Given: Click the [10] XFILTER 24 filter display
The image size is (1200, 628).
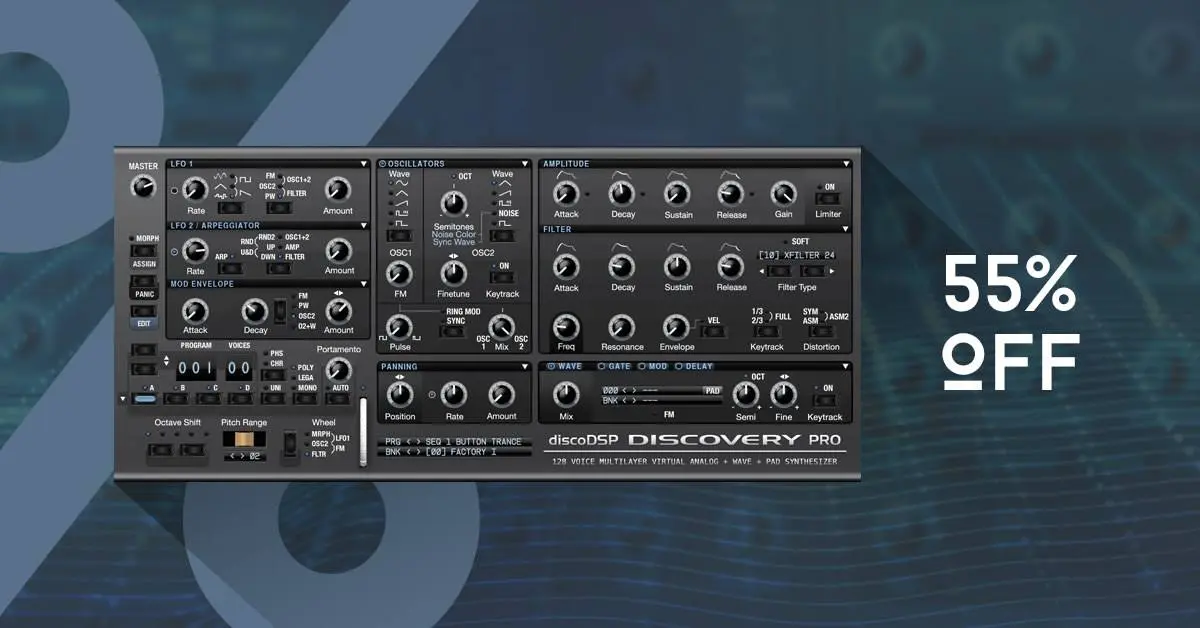Looking at the screenshot, I should coord(796,255).
